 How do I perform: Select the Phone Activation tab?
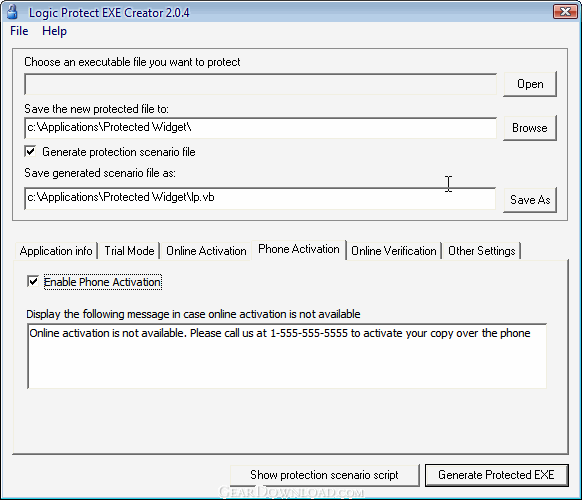(299, 249)
